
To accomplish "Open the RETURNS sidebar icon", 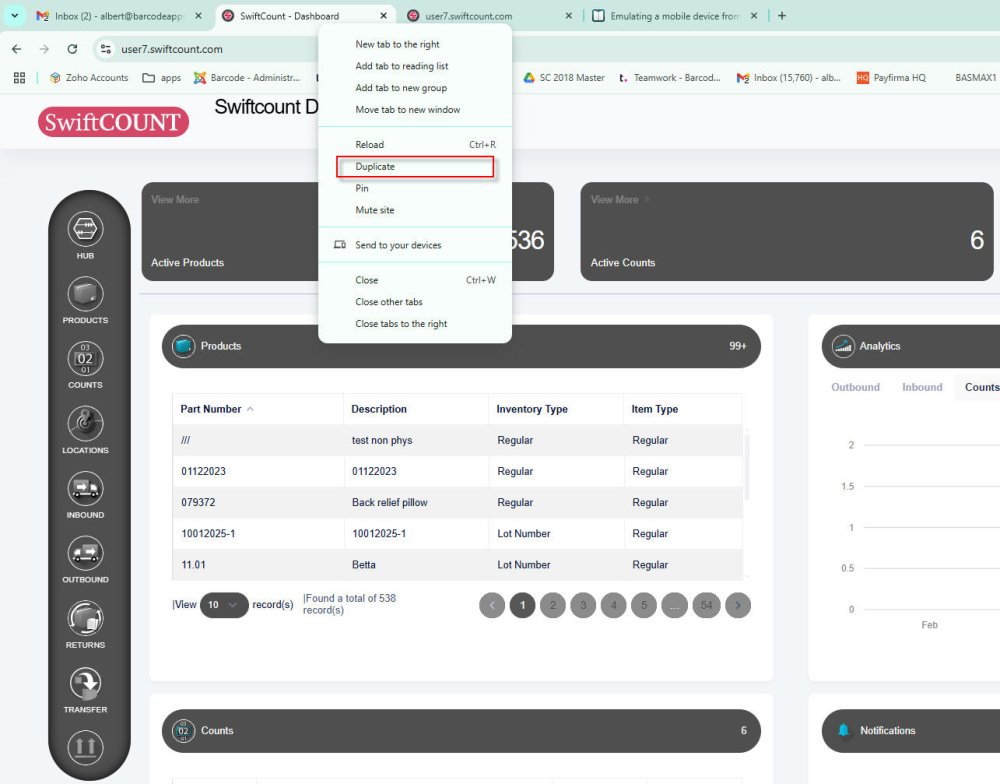I will pos(85,618).
